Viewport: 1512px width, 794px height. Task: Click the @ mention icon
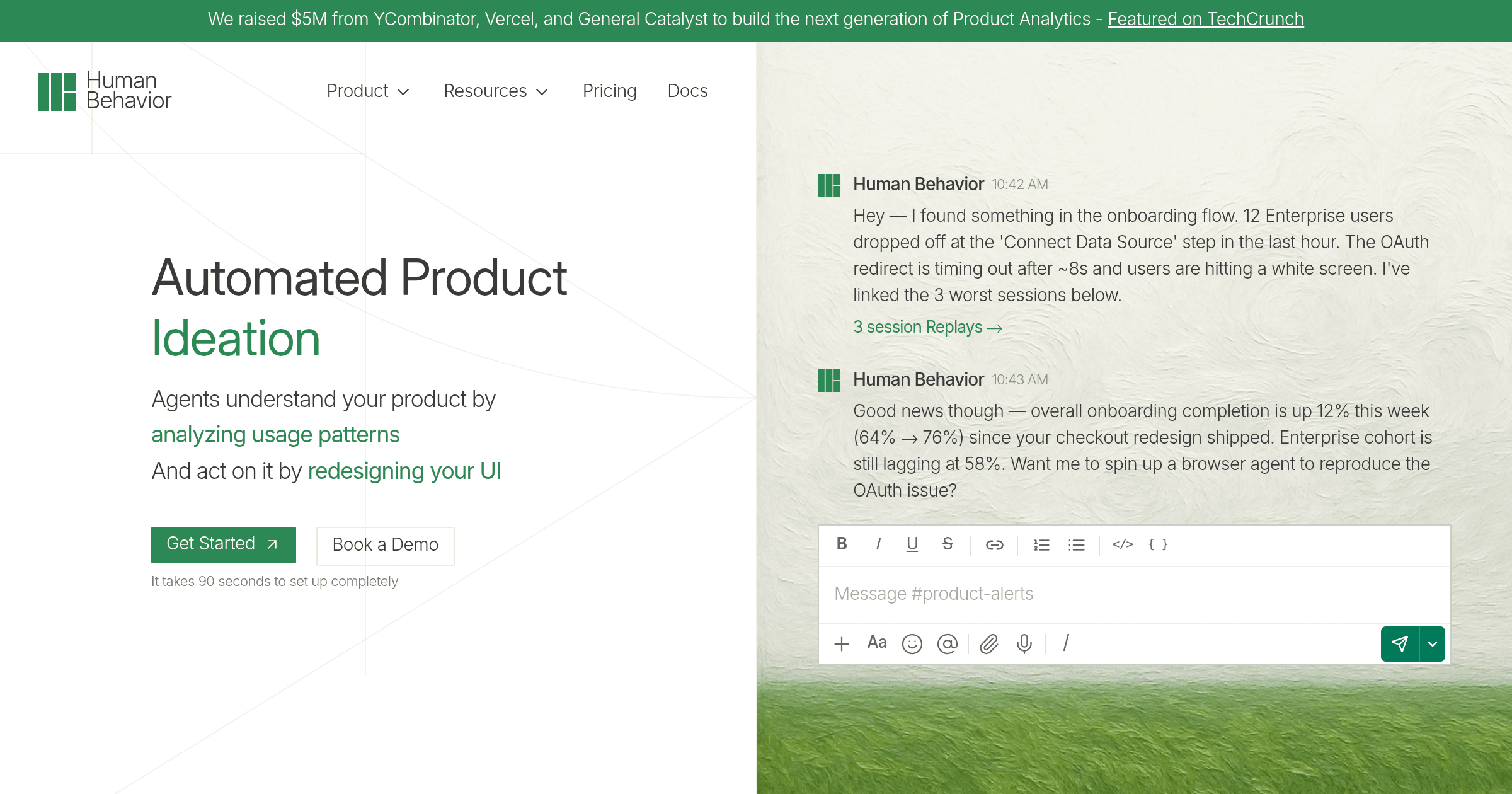pyautogui.click(x=948, y=644)
